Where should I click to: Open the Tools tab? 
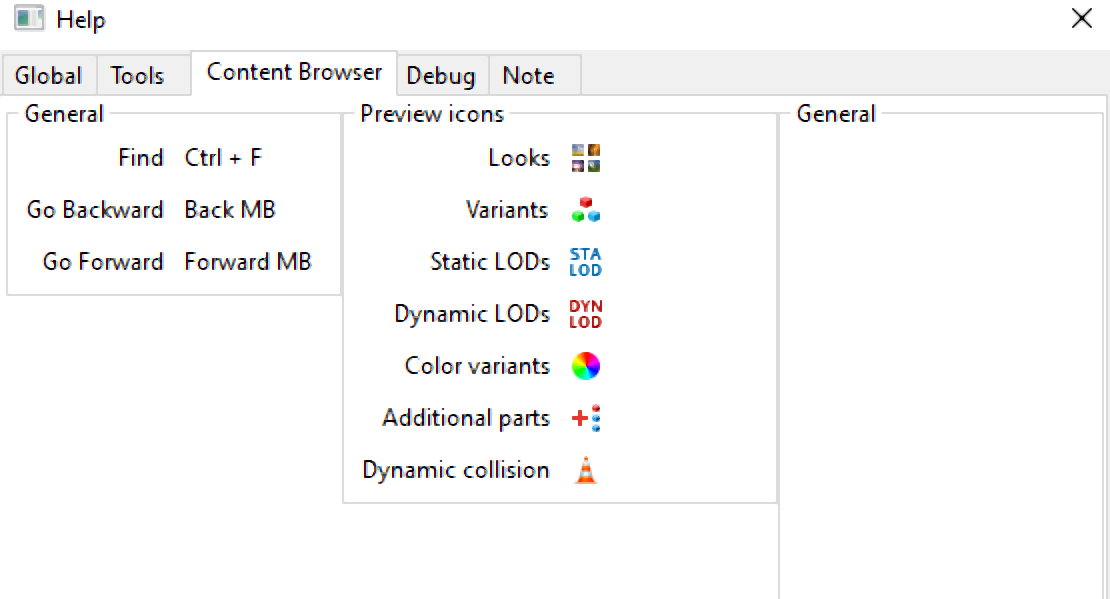coord(137,76)
